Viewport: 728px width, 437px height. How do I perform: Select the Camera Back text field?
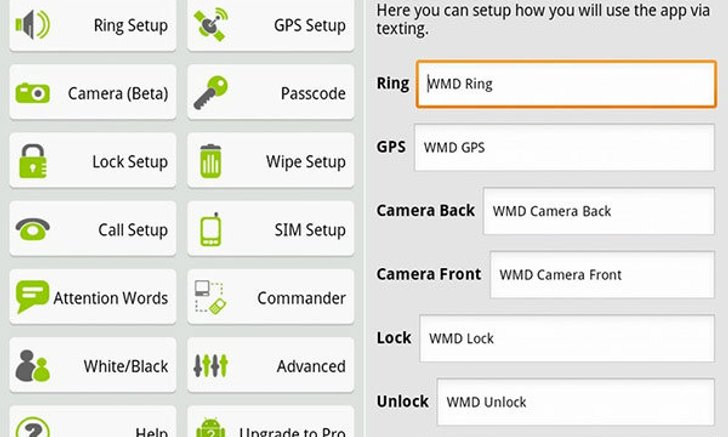[598, 211]
